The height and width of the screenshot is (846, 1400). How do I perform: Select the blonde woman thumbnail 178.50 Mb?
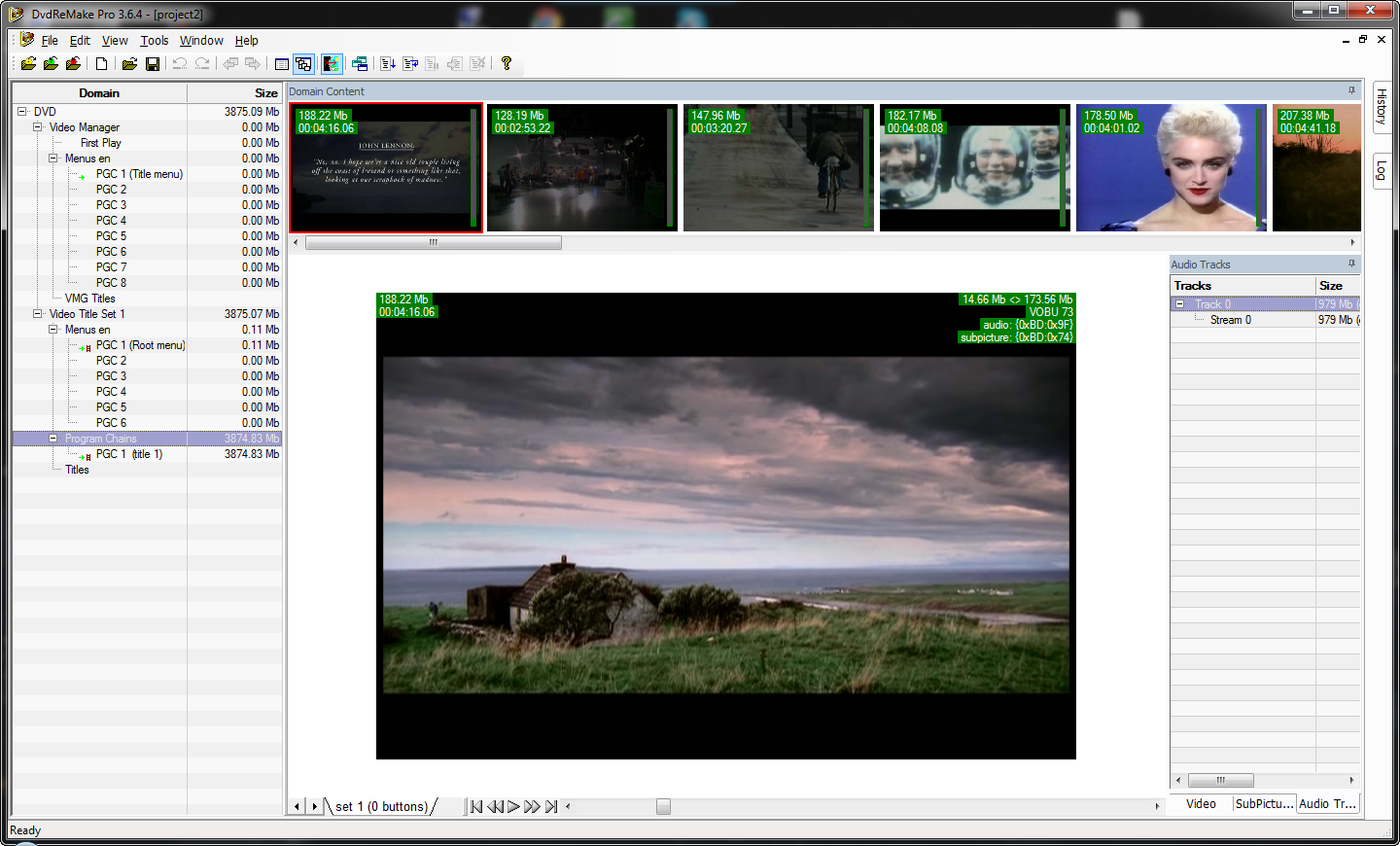1171,168
